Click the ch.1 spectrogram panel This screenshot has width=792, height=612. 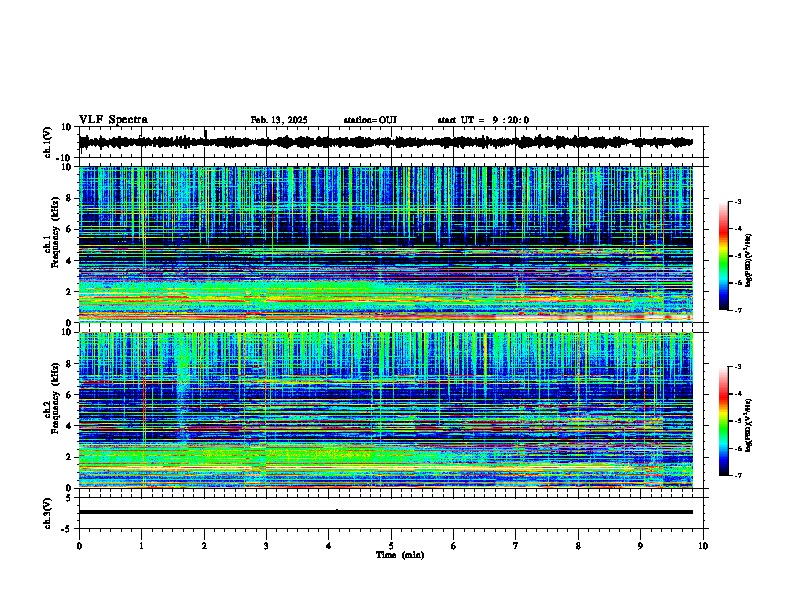(386, 244)
